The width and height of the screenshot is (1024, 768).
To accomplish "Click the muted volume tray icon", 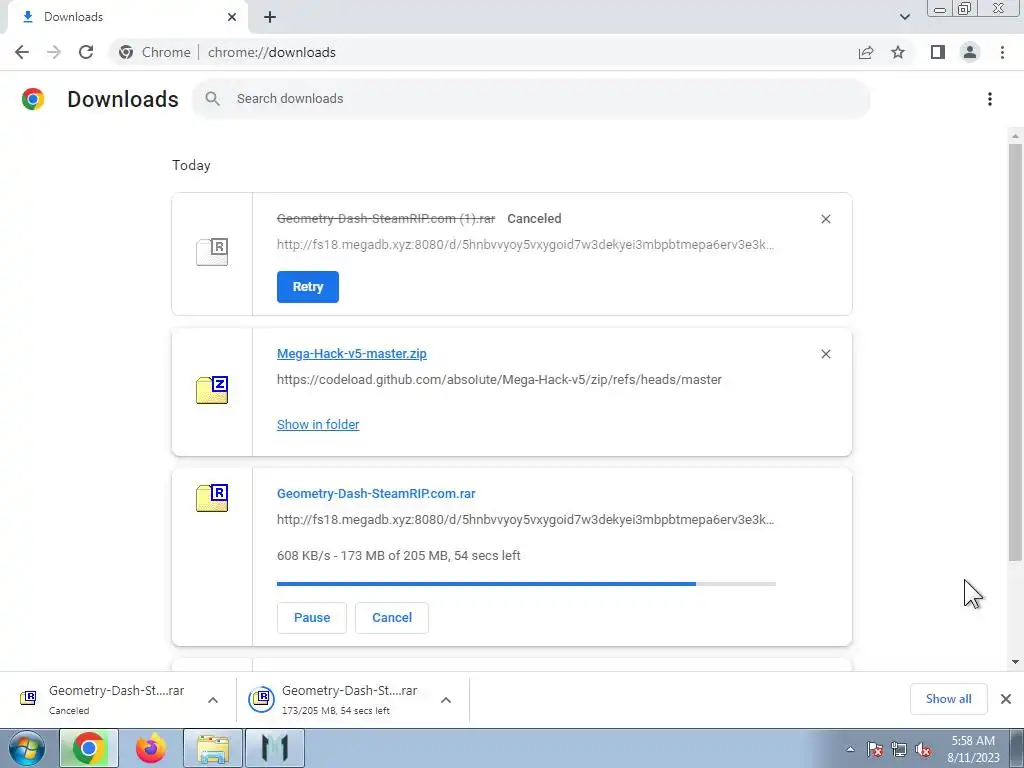I will point(923,750).
